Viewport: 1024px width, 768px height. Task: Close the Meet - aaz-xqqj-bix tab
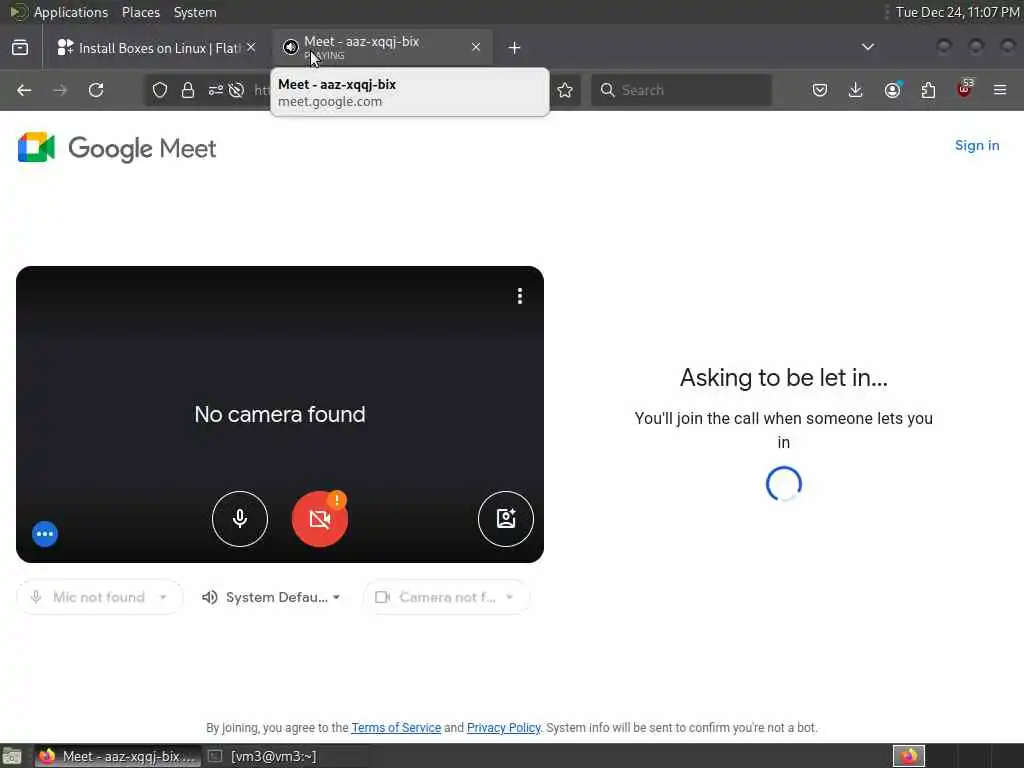coord(476,47)
